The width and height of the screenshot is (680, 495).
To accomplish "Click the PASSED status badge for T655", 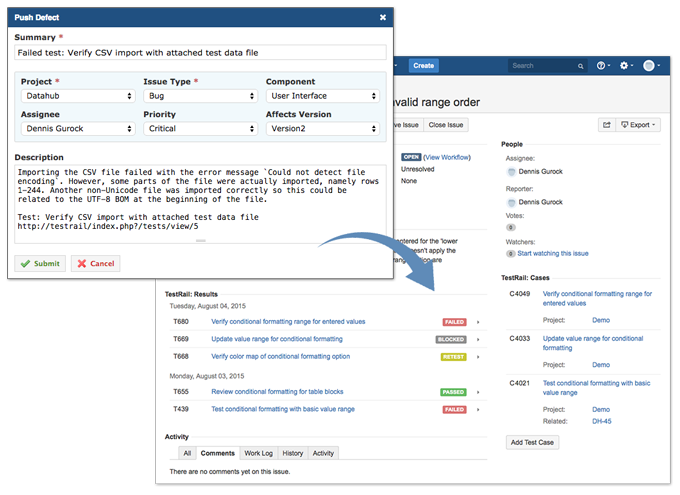I will pos(454,392).
